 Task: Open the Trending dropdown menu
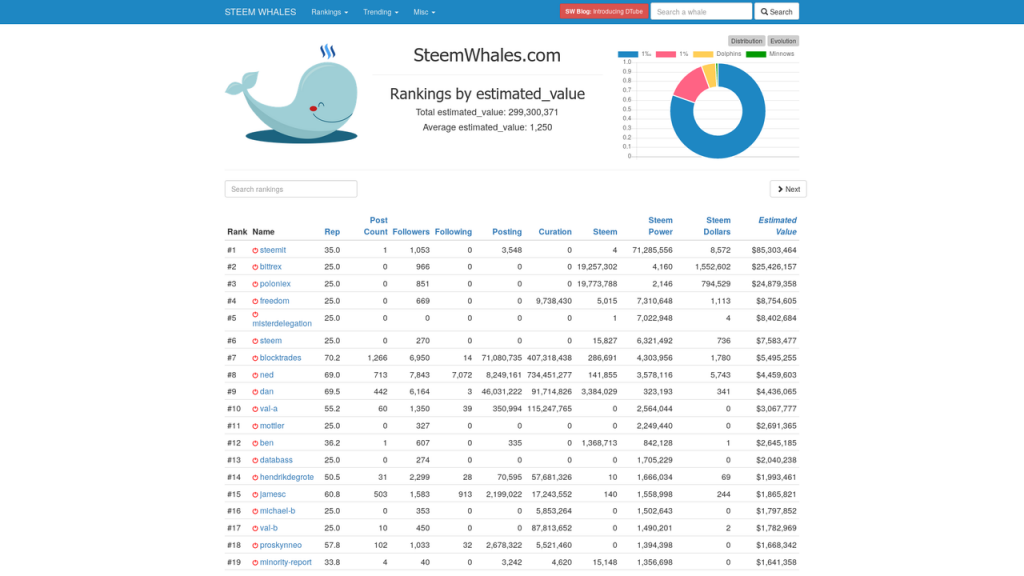pos(381,12)
